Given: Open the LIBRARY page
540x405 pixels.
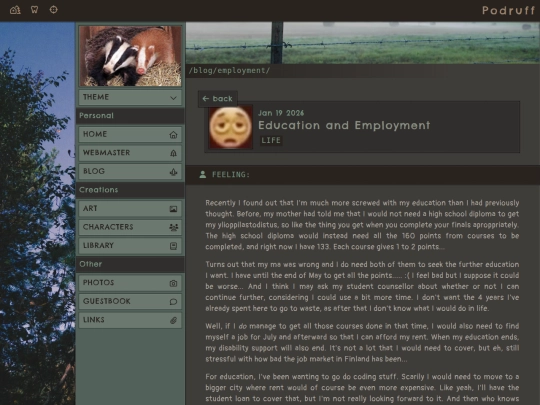Looking at the screenshot, I should (130, 246).
